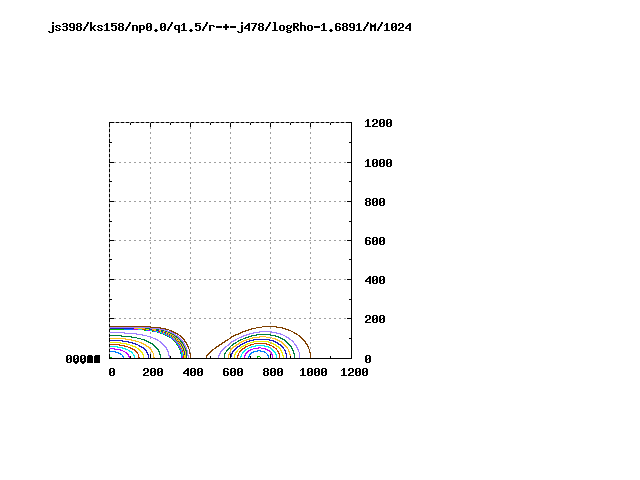Click the x-axis tick label 1200
640x480 pixels.
354,372
